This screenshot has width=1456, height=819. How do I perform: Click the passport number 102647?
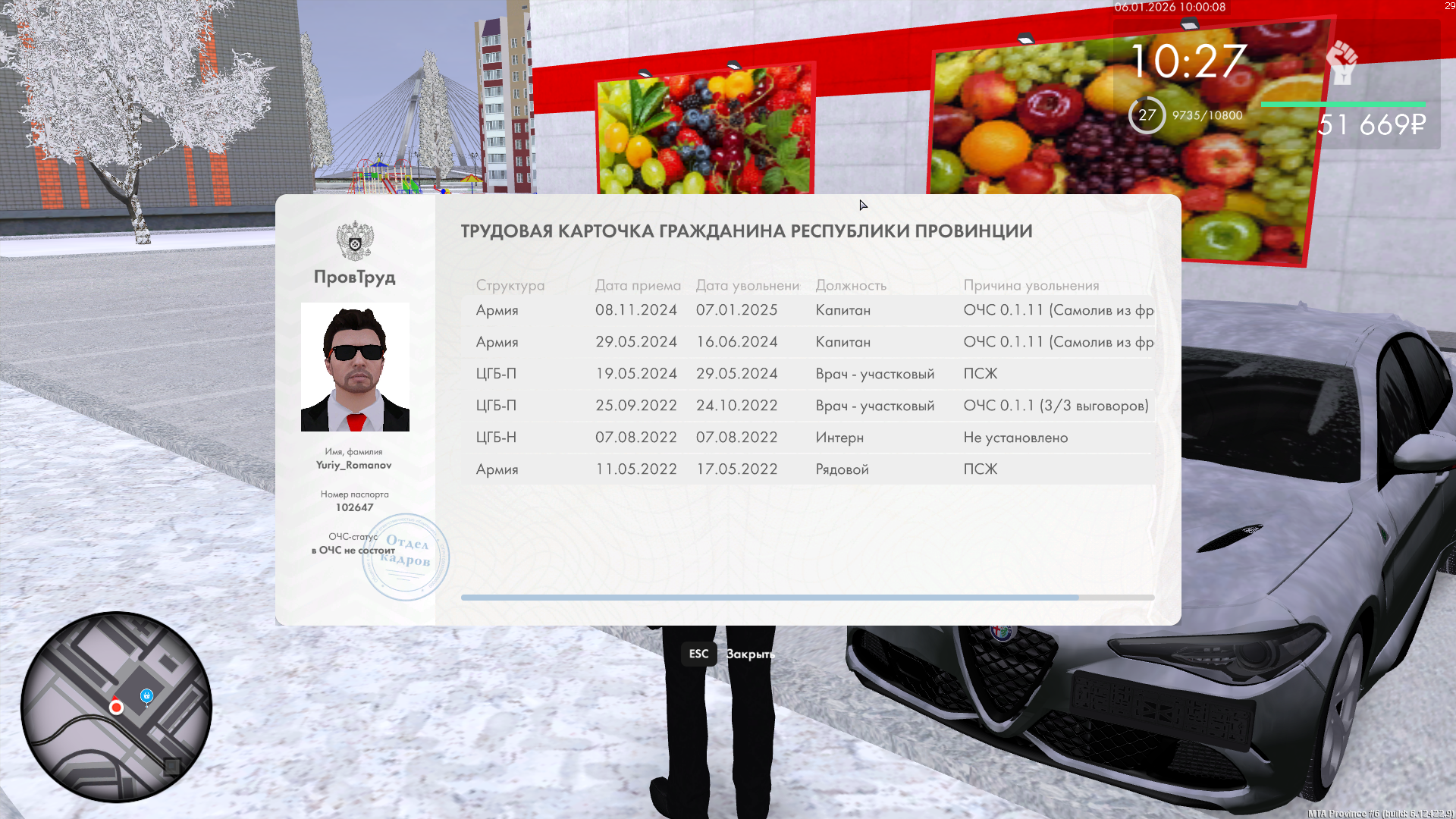354,507
